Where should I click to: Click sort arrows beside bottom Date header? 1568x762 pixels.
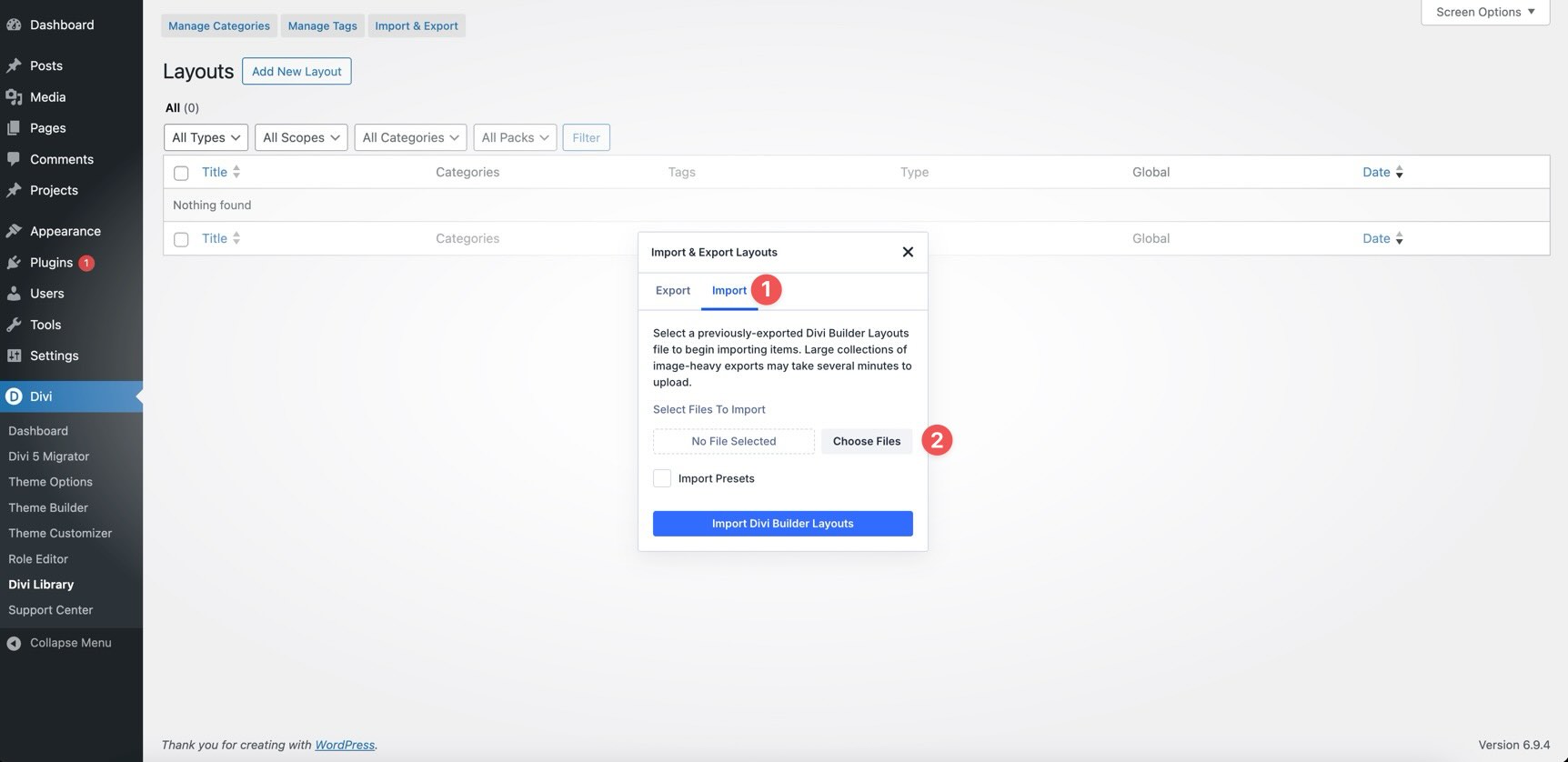[1399, 238]
